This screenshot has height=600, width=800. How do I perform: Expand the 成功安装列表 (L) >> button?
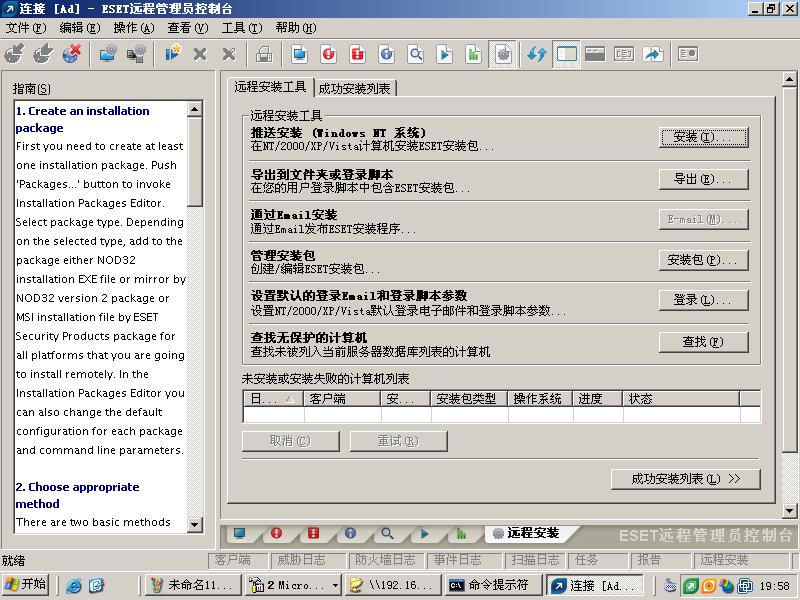(x=685, y=479)
